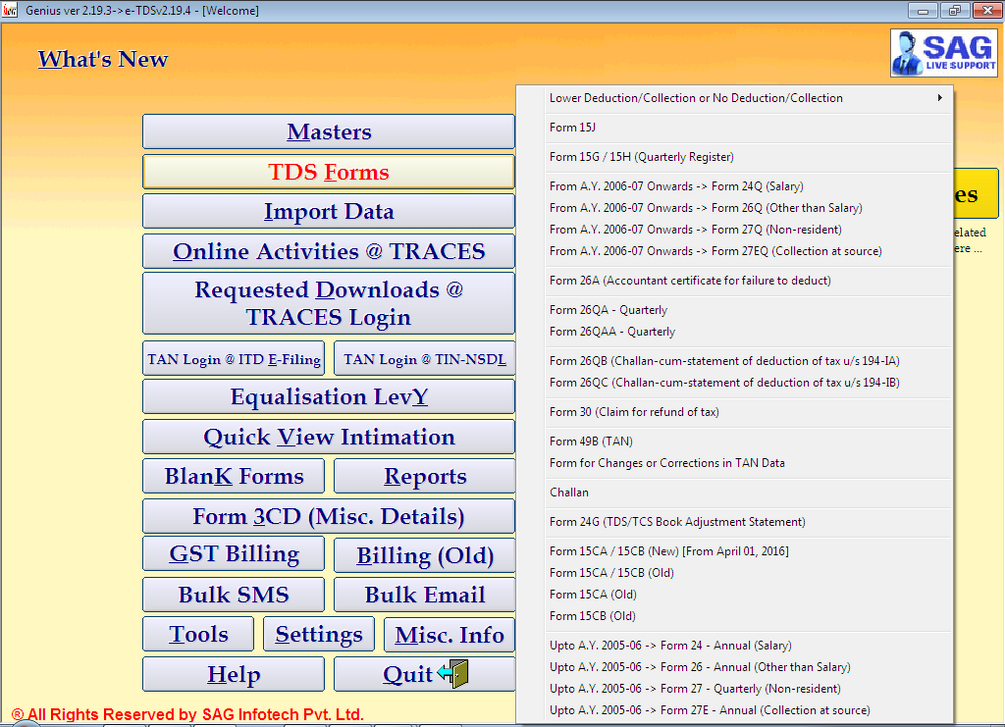This screenshot has height=727, width=1005.
Task: Open Online Activities @ TRACES
Action: [x=328, y=251]
